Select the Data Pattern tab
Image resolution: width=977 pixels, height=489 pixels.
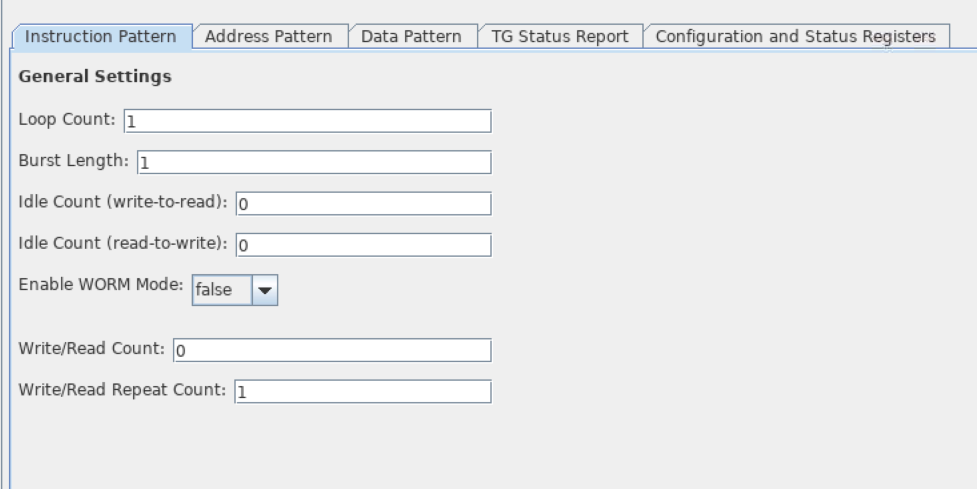point(411,36)
